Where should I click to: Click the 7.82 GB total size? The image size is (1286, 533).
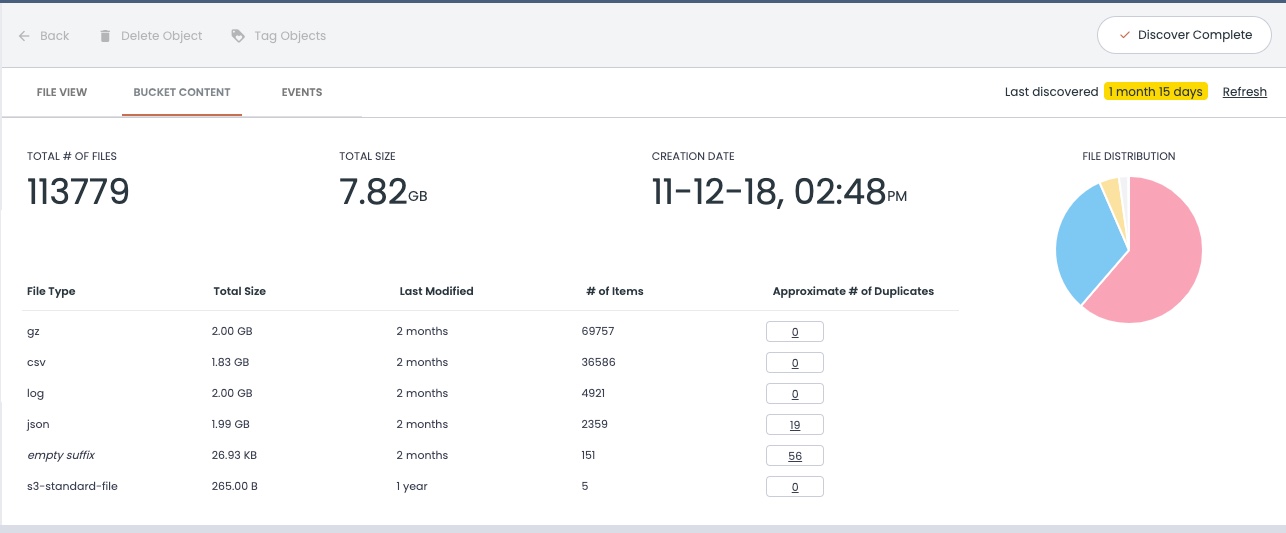[383, 192]
